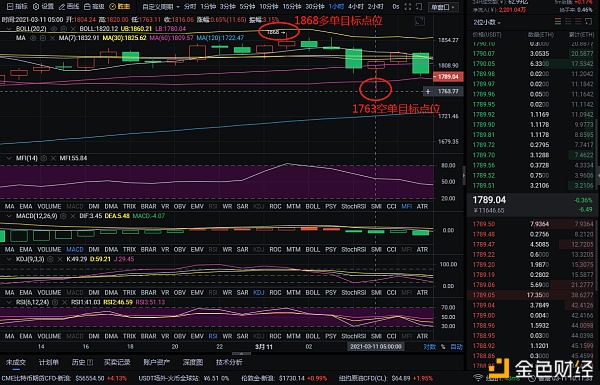Show combined buy-sell order book layout
The image size is (600, 385).
click(558, 22)
